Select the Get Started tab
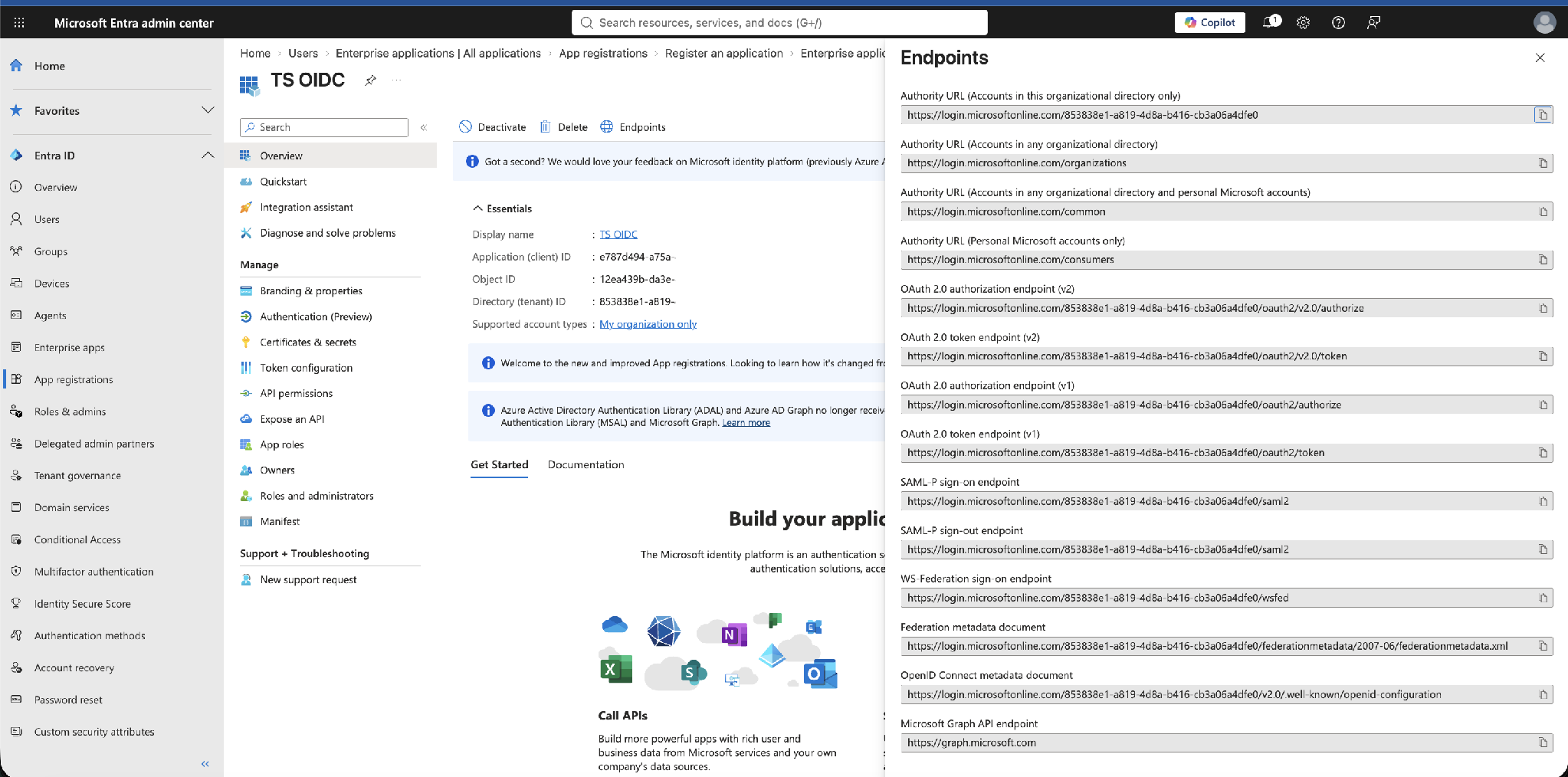This screenshot has height=777, width=1568. pyautogui.click(x=500, y=464)
